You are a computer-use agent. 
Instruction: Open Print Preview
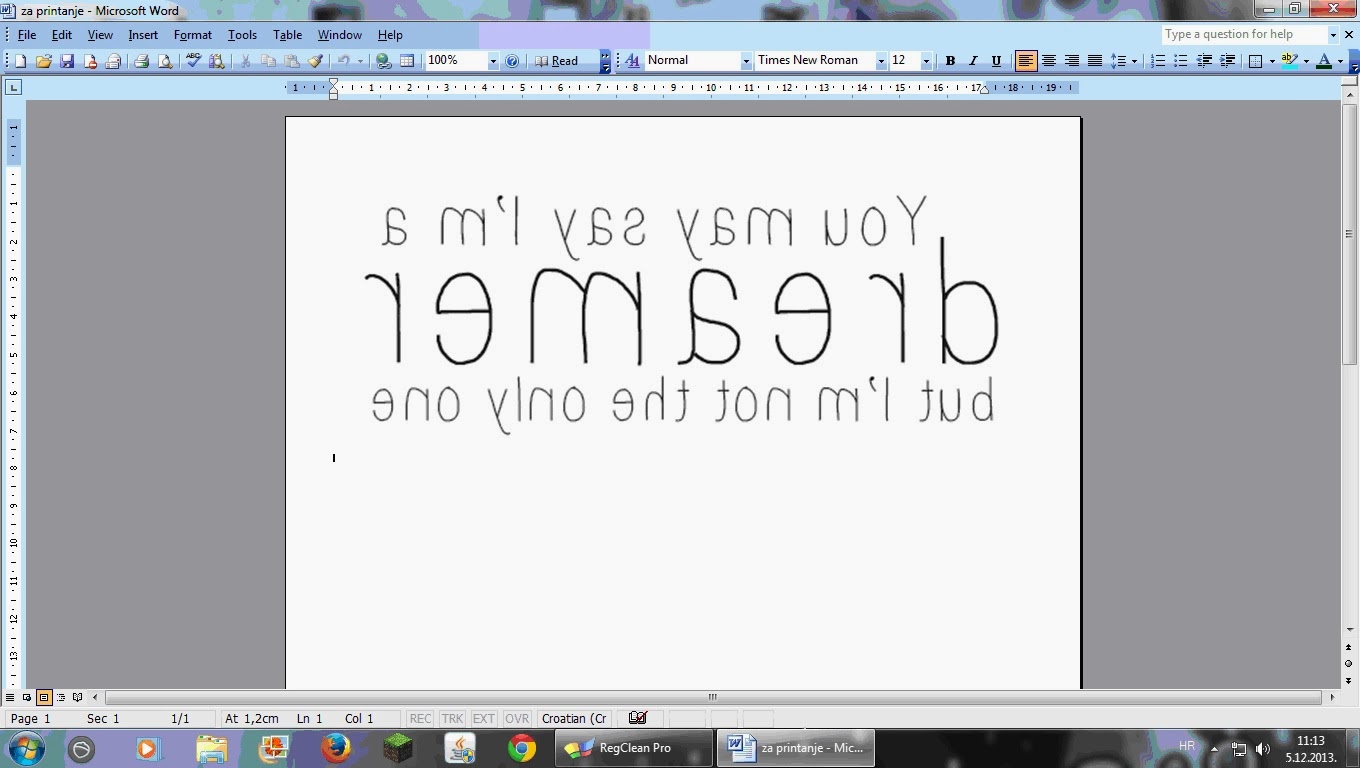[x=164, y=61]
